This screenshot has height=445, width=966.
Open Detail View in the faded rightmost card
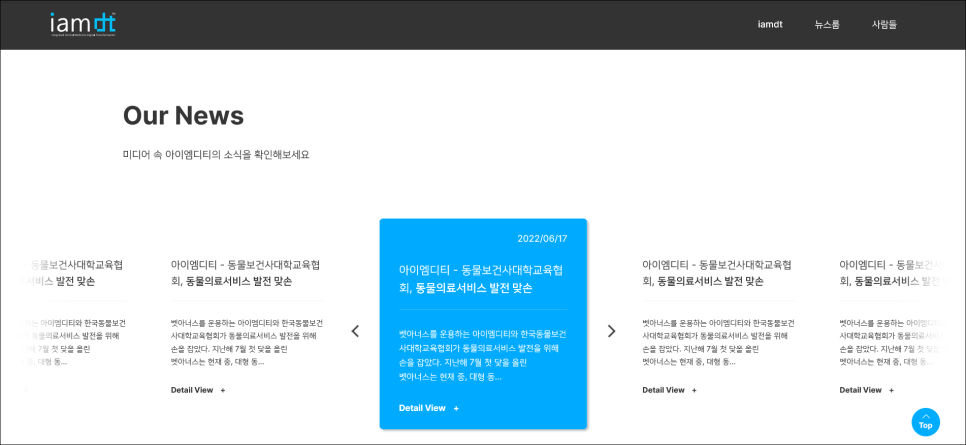pyautogui.click(x=861, y=390)
